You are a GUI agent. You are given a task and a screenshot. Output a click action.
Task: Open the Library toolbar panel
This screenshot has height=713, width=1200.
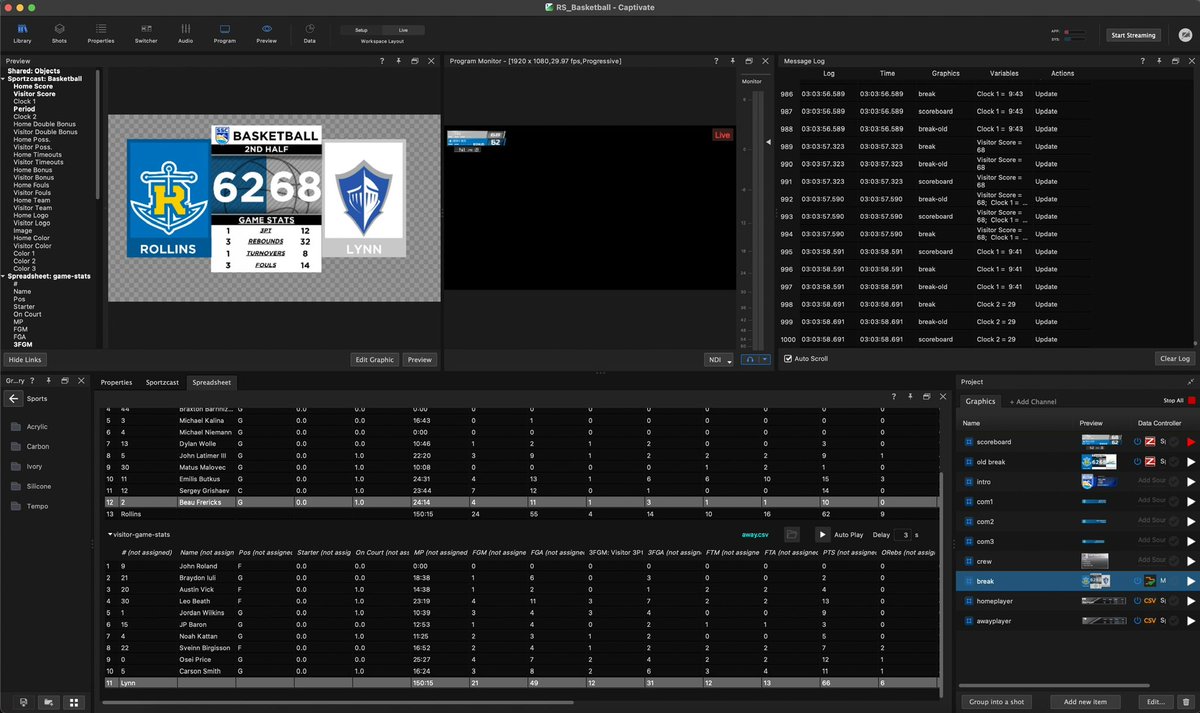tap(22, 34)
